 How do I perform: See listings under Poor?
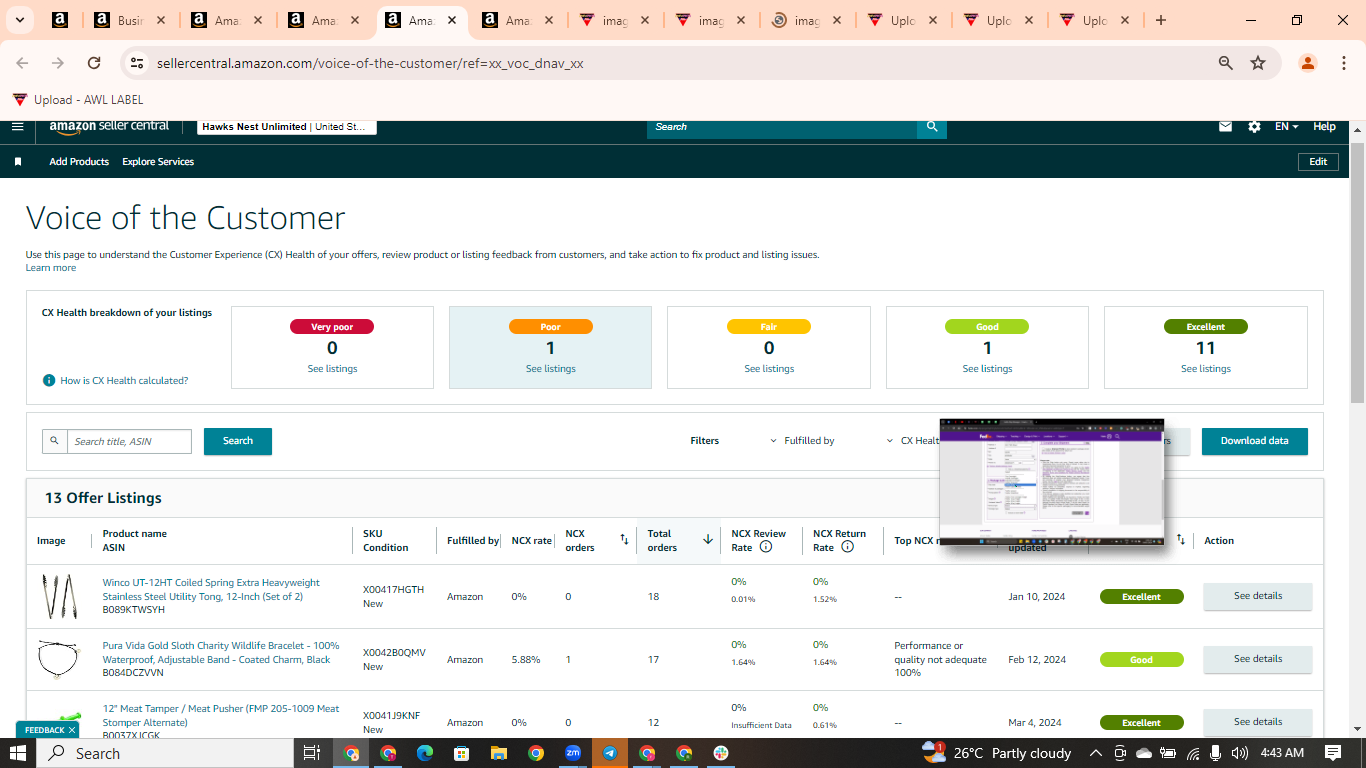click(550, 369)
